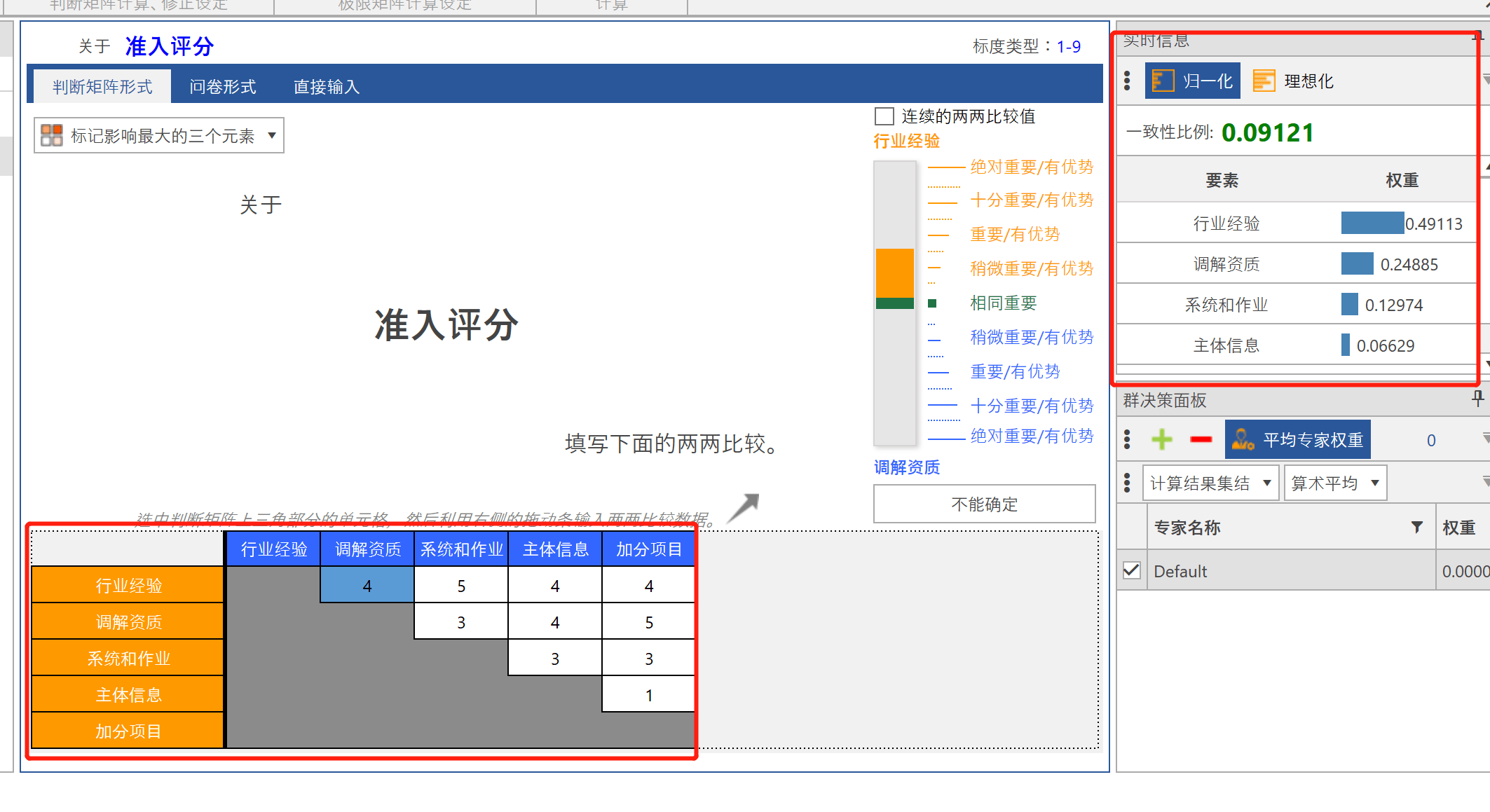Image resolution: width=1490 pixels, height=812 pixels.
Task: Open the 判断矩阵计算、修正设定 top tab
Action: (x=139, y=6)
